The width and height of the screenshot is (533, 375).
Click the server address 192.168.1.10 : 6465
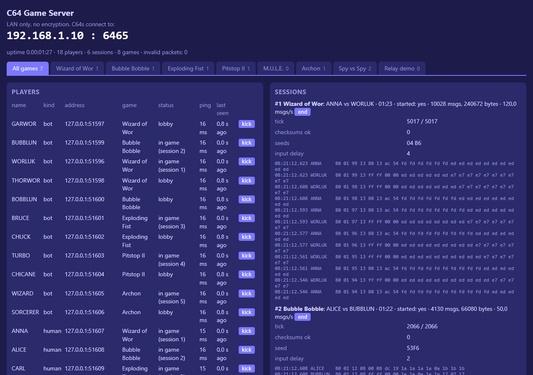coord(67,36)
